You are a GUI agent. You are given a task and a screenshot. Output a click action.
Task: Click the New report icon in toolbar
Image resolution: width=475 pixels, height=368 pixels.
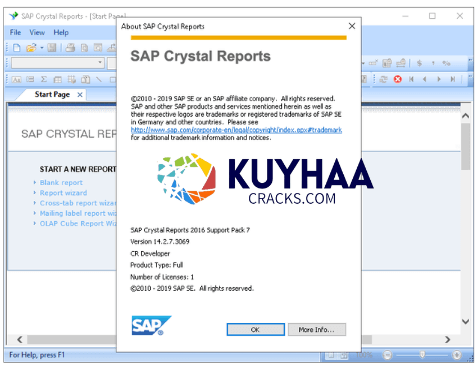tap(17, 48)
